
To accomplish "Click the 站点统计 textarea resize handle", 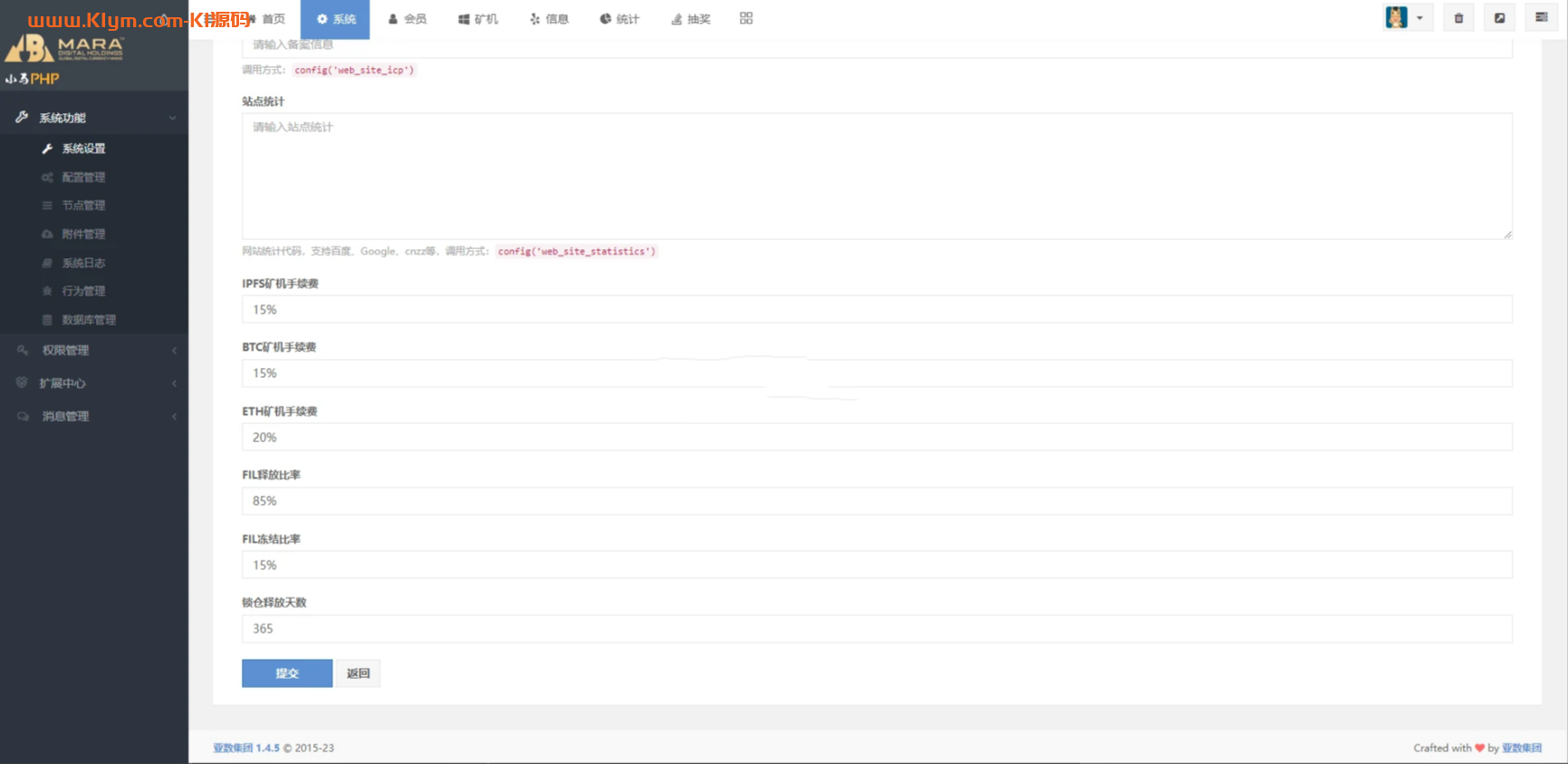I will (1507, 235).
